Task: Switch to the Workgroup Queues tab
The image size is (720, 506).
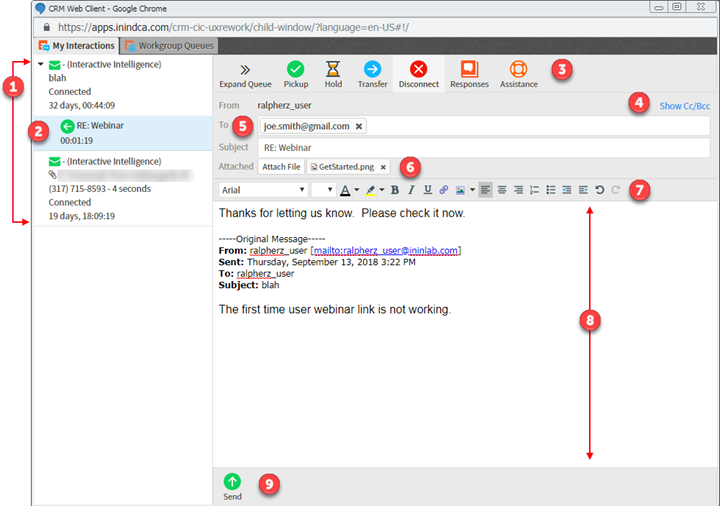Action: [x=169, y=45]
